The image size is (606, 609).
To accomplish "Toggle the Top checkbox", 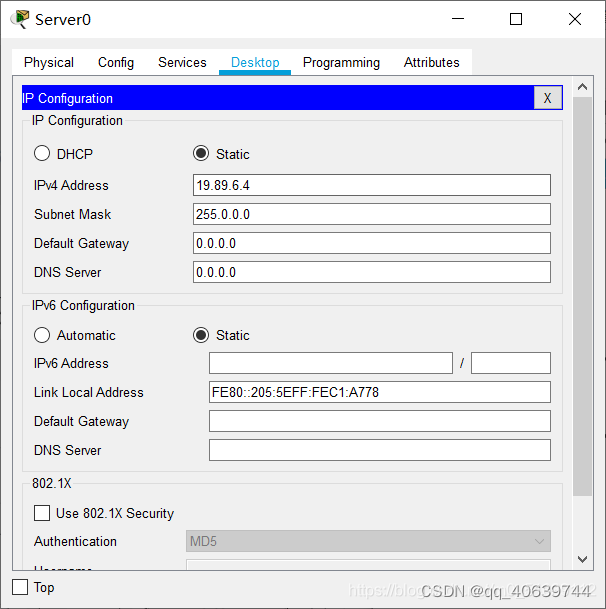I will pyautogui.click(x=20, y=587).
